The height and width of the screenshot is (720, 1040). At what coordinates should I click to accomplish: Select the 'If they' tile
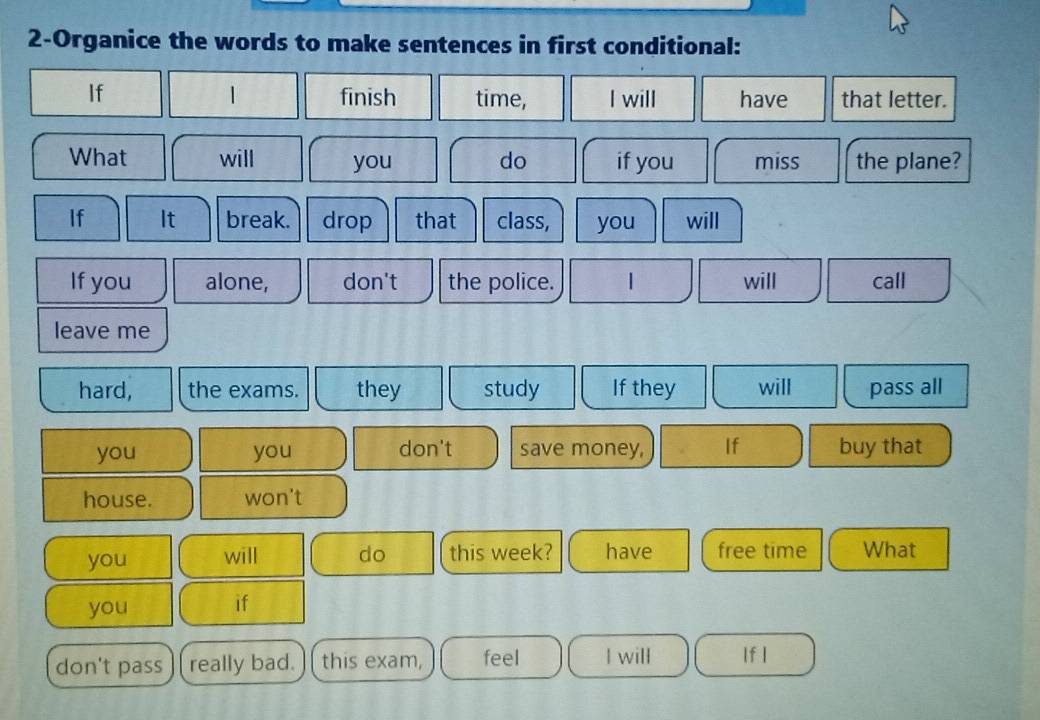click(x=643, y=388)
